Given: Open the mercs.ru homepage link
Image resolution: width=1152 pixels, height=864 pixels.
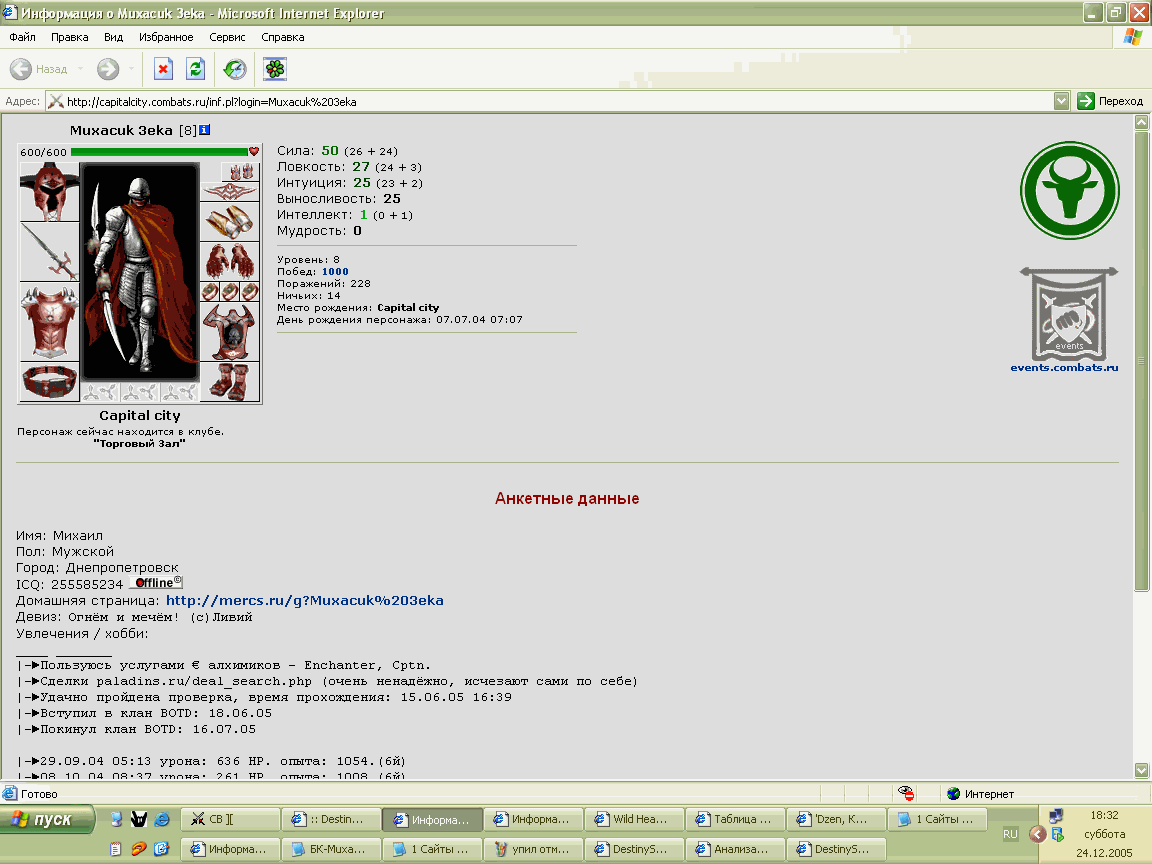Looking at the screenshot, I should pos(305,600).
